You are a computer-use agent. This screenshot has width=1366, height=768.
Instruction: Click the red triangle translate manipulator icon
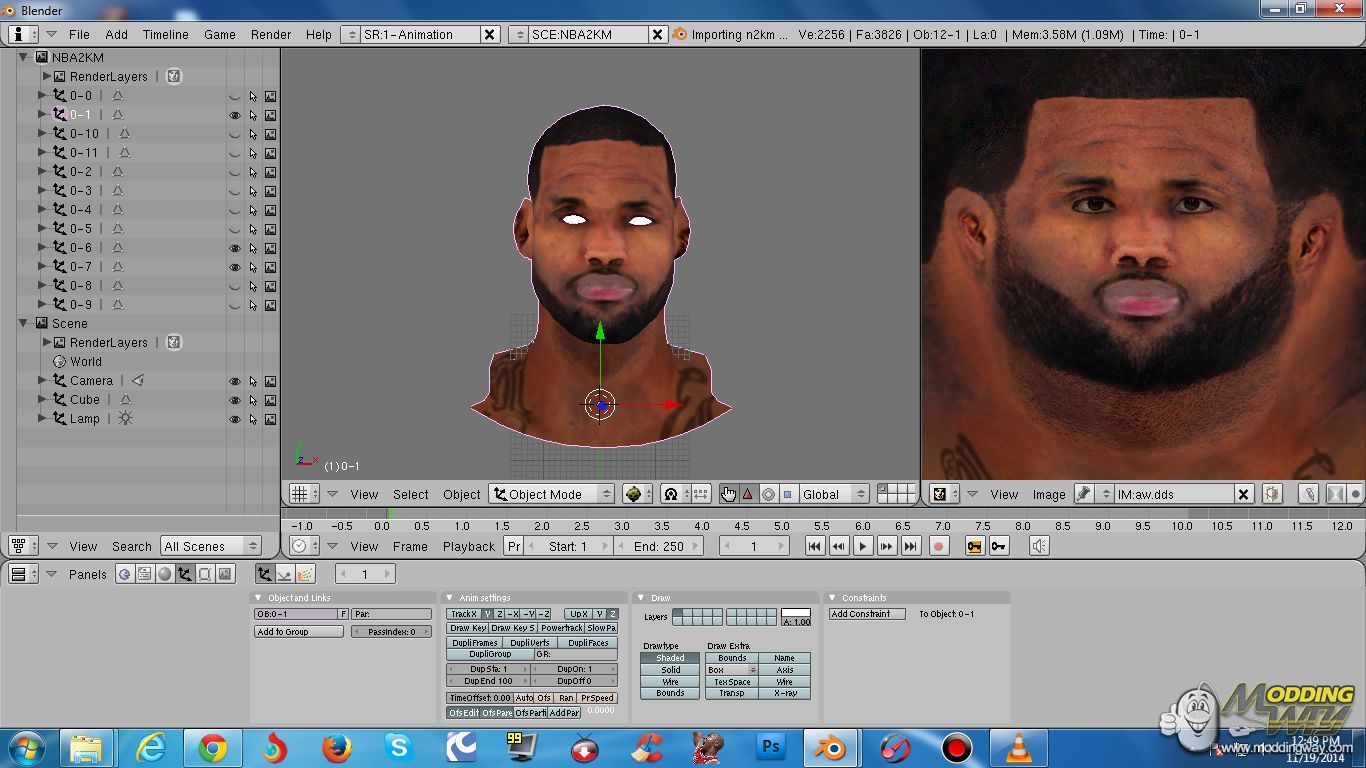[747, 494]
